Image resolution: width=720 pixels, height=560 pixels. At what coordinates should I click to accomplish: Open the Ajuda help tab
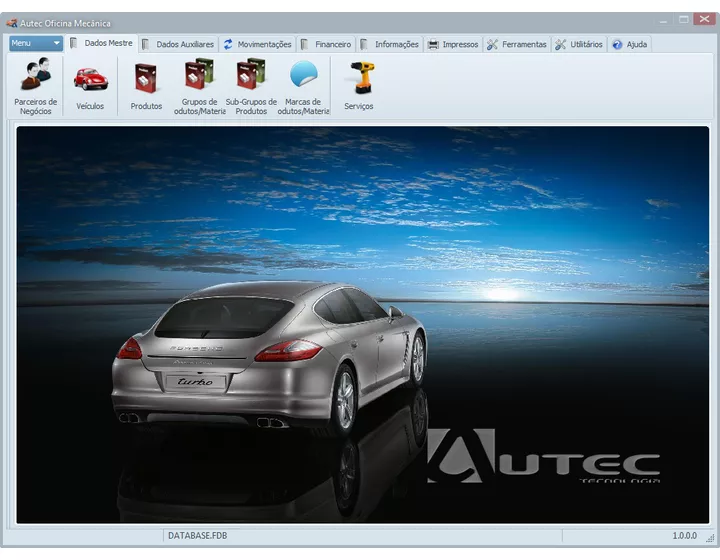pos(630,45)
